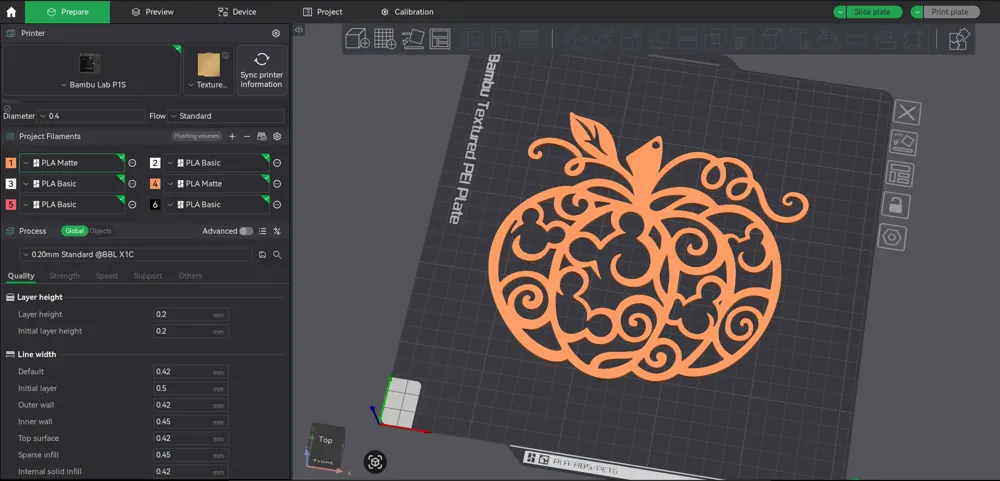Click the Home icon
The width and height of the screenshot is (1000, 481).
[x=11, y=11]
